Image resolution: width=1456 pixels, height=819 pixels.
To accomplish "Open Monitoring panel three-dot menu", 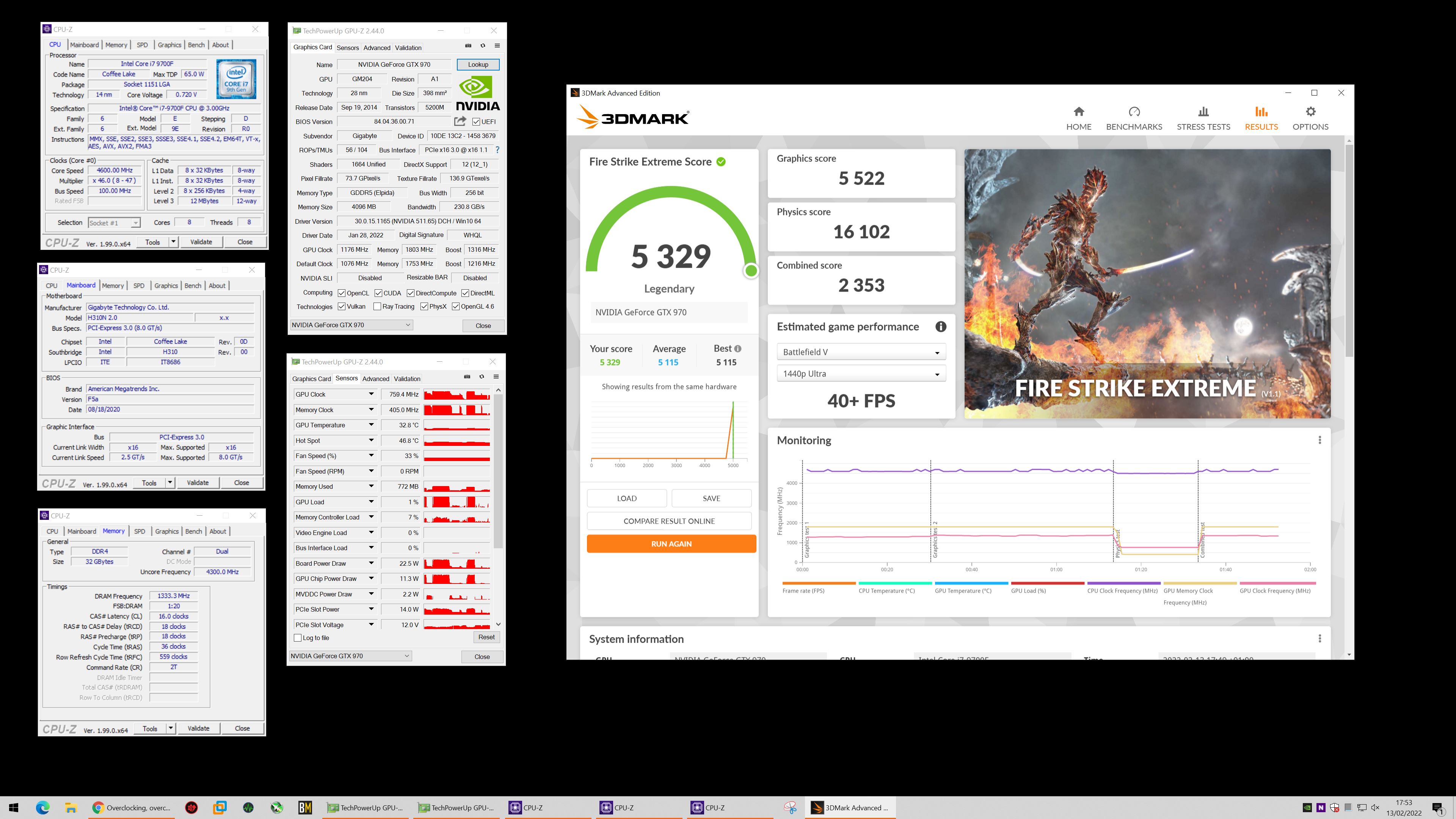I will click(1320, 440).
